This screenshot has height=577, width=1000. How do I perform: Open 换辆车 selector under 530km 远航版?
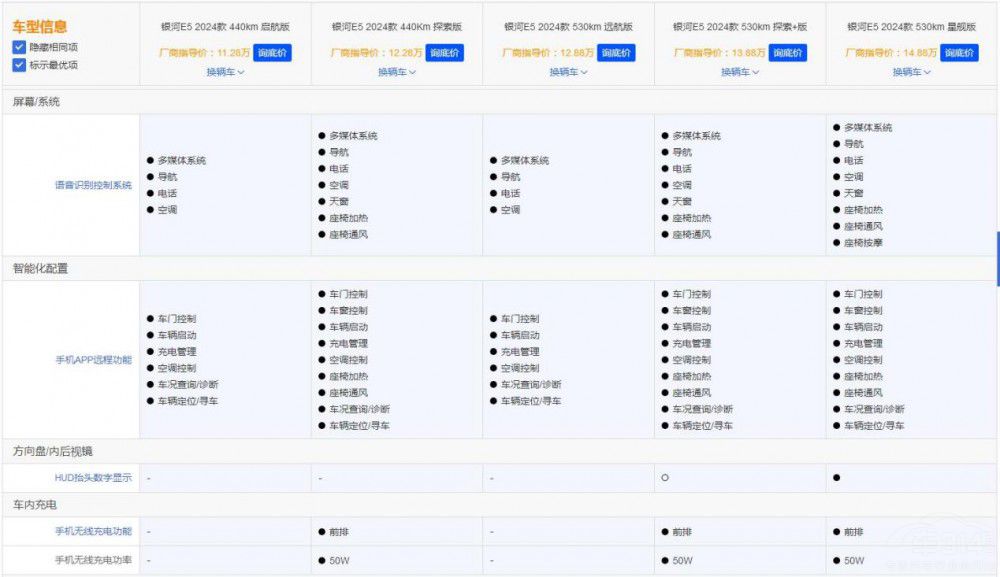[568, 72]
